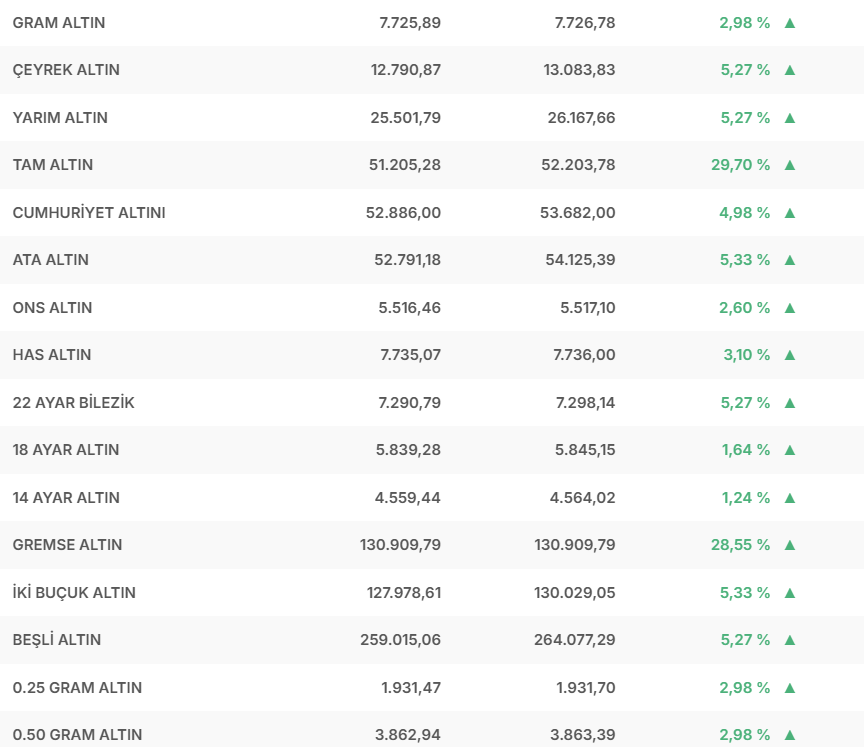Click the green up arrow for GRAM ALTIN
This screenshot has width=864, height=747.
click(x=789, y=23)
